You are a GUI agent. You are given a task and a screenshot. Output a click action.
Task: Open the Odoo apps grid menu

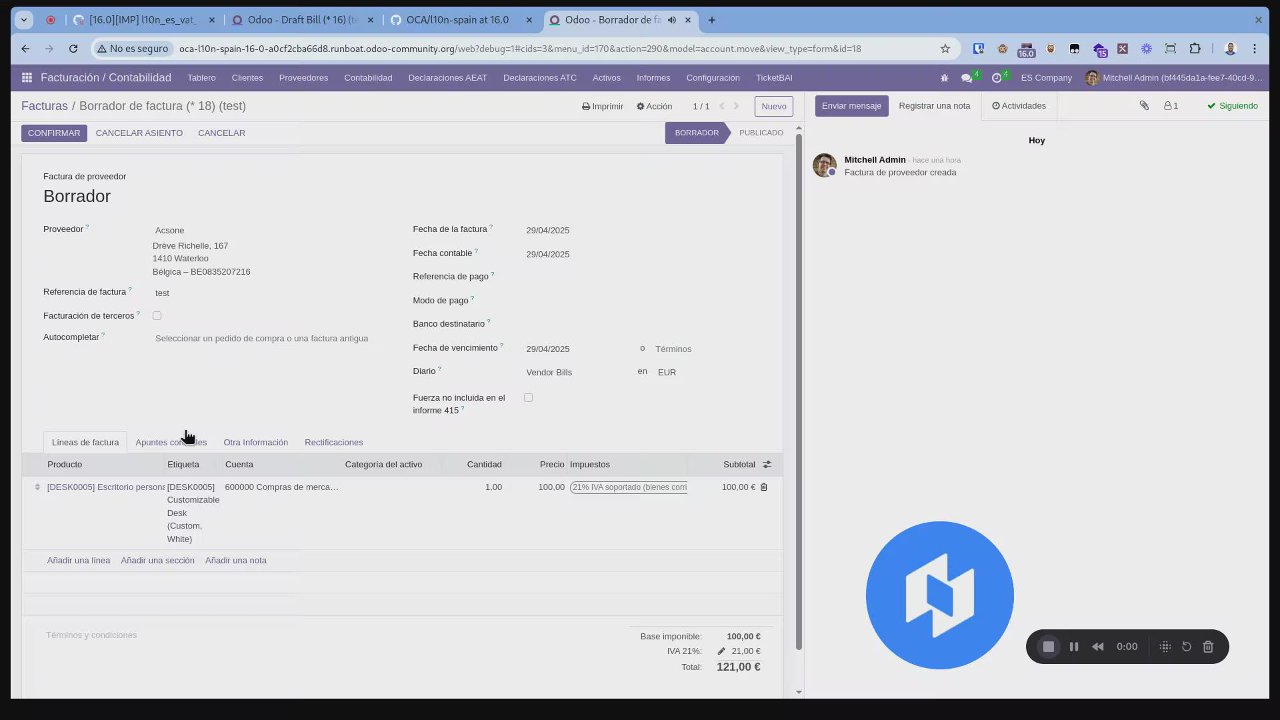point(27,77)
